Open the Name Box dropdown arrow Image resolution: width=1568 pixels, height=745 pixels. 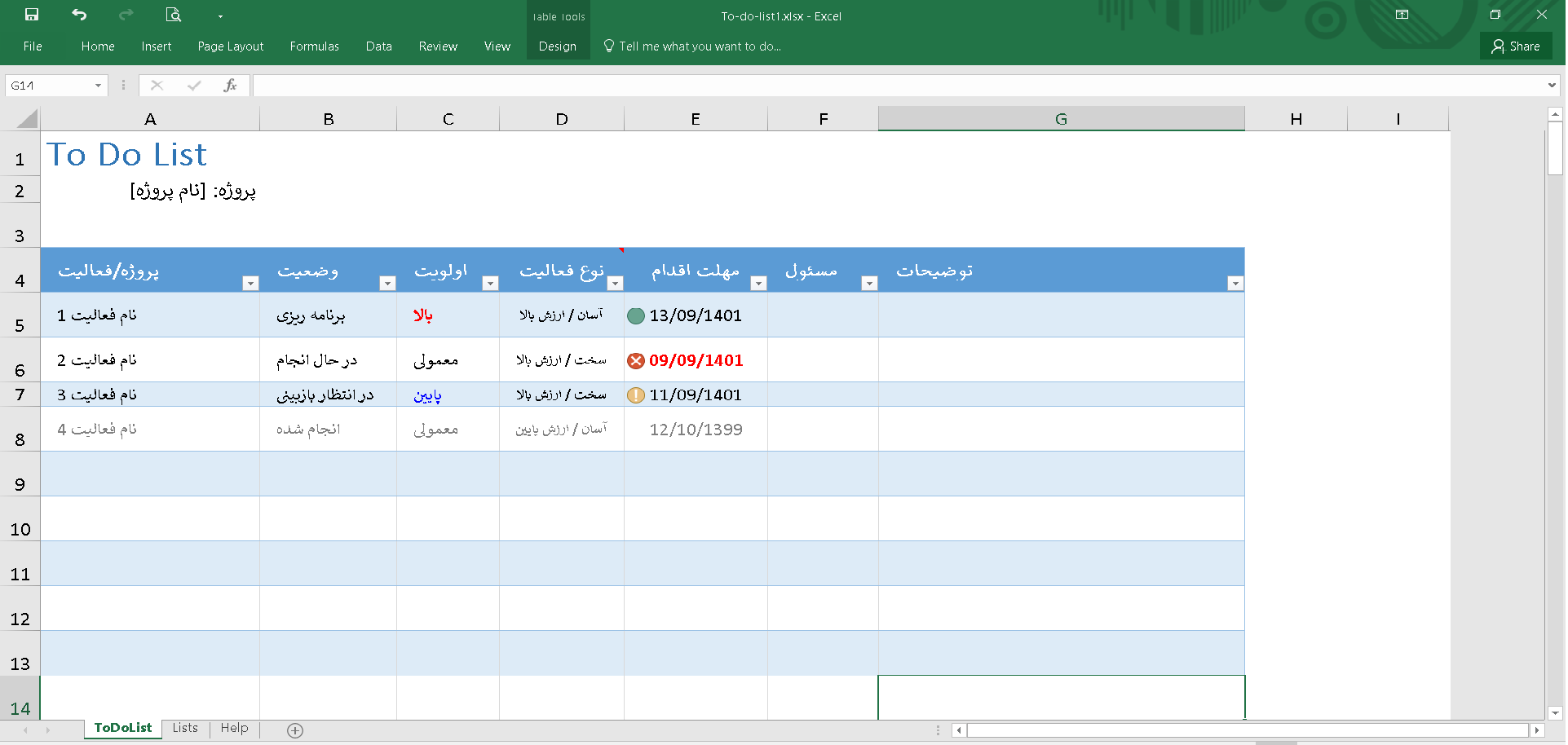tap(97, 85)
